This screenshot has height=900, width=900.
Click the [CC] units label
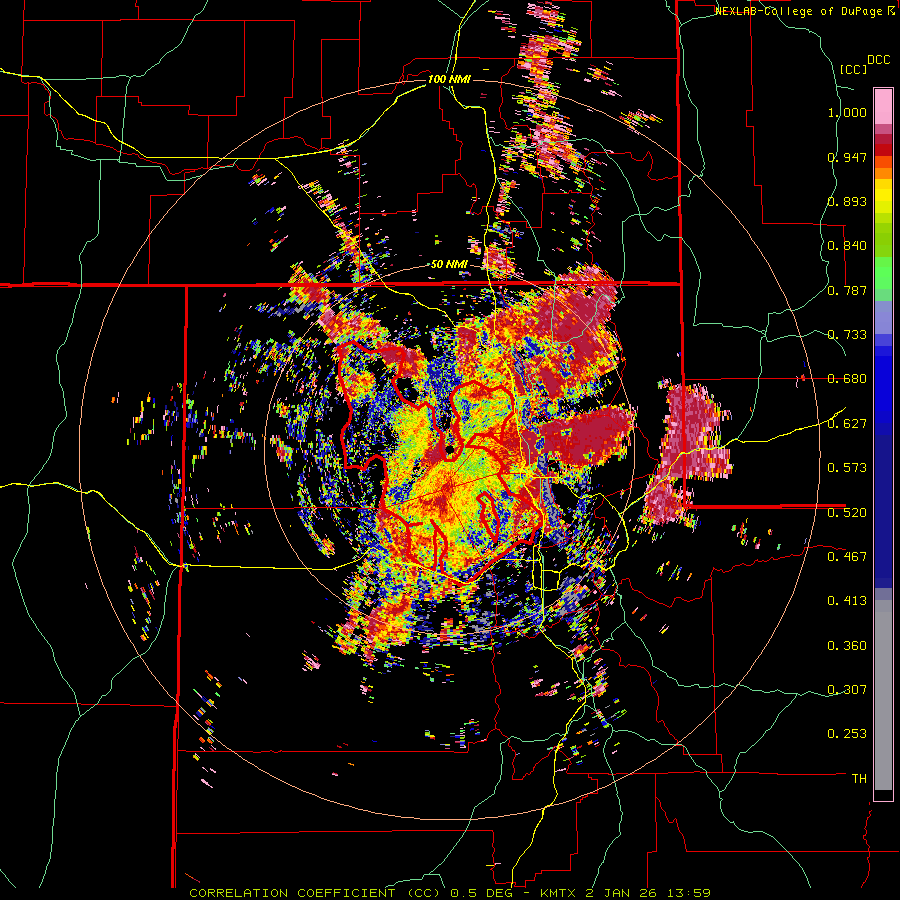pyautogui.click(x=854, y=69)
